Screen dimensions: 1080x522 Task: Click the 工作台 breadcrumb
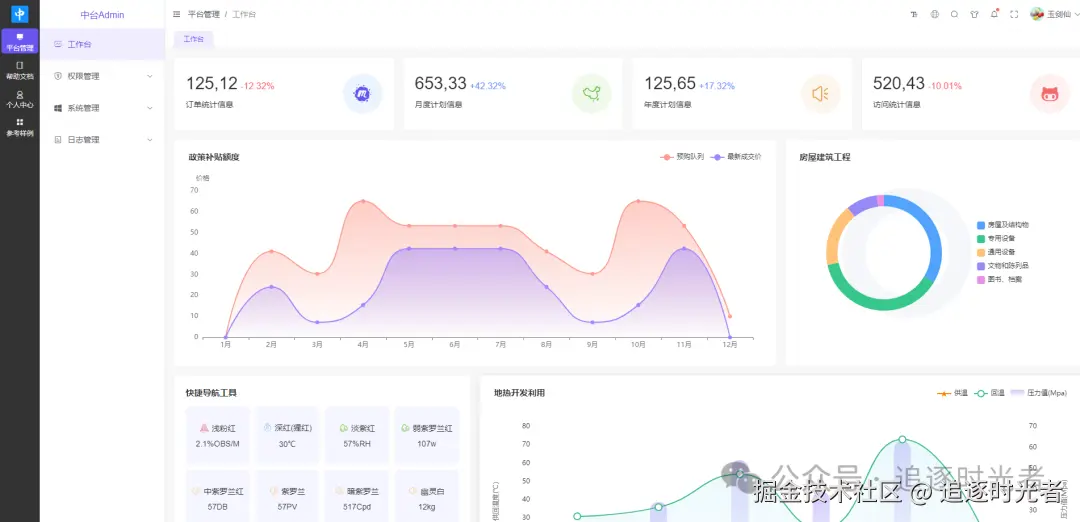244,14
